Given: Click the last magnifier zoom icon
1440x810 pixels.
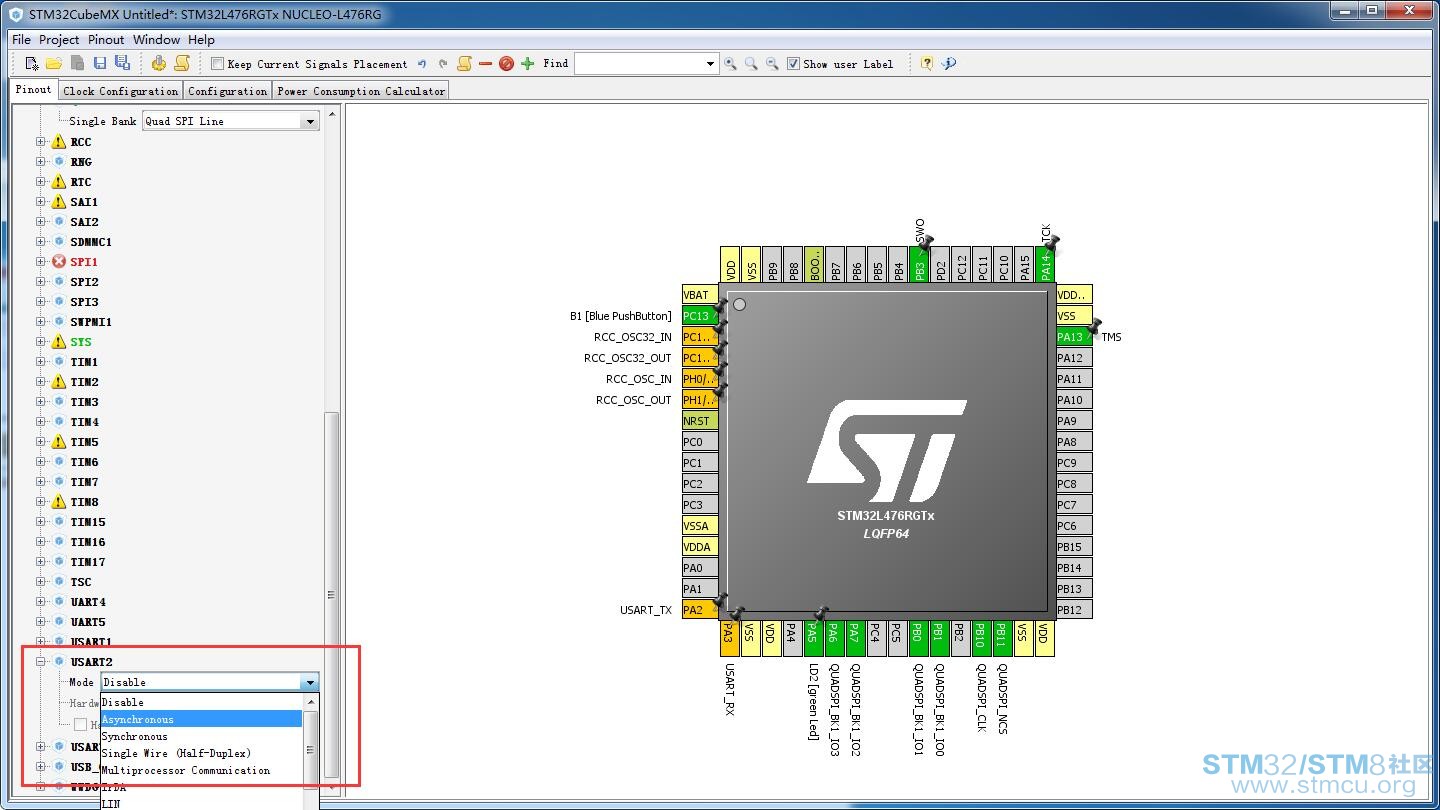Looking at the screenshot, I should click(x=772, y=64).
